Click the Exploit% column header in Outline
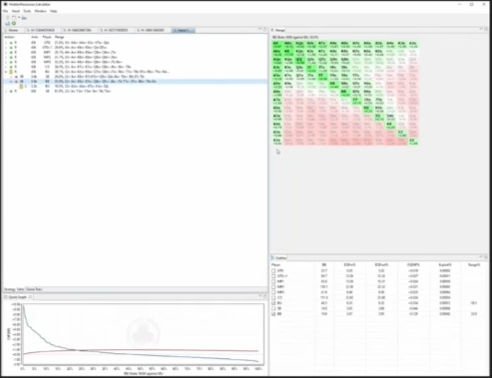 pos(445,265)
